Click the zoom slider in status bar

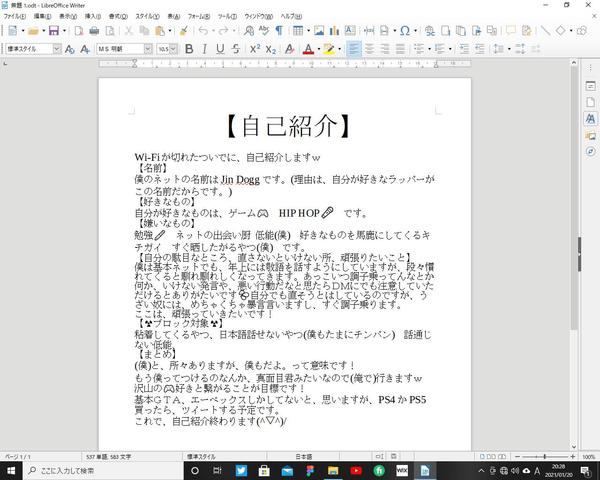545,457
